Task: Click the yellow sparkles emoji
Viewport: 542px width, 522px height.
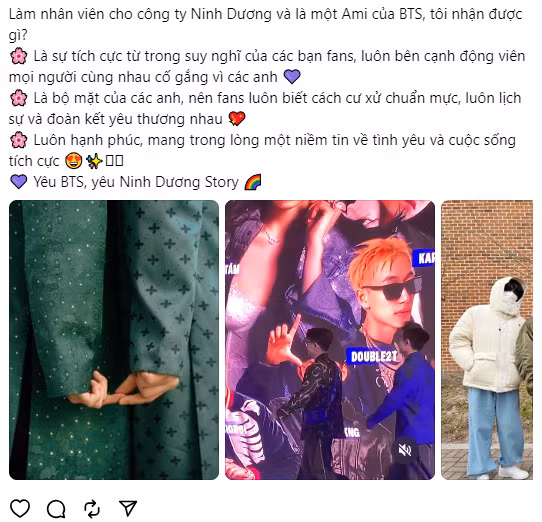Action: (x=94, y=161)
